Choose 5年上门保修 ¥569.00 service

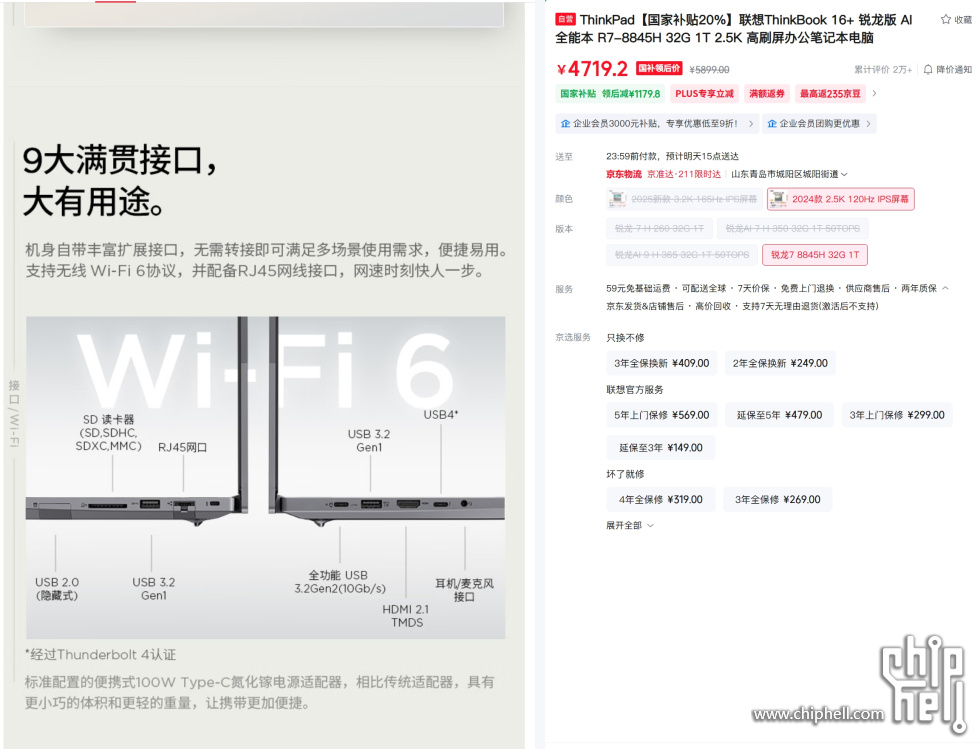[661, 415]
